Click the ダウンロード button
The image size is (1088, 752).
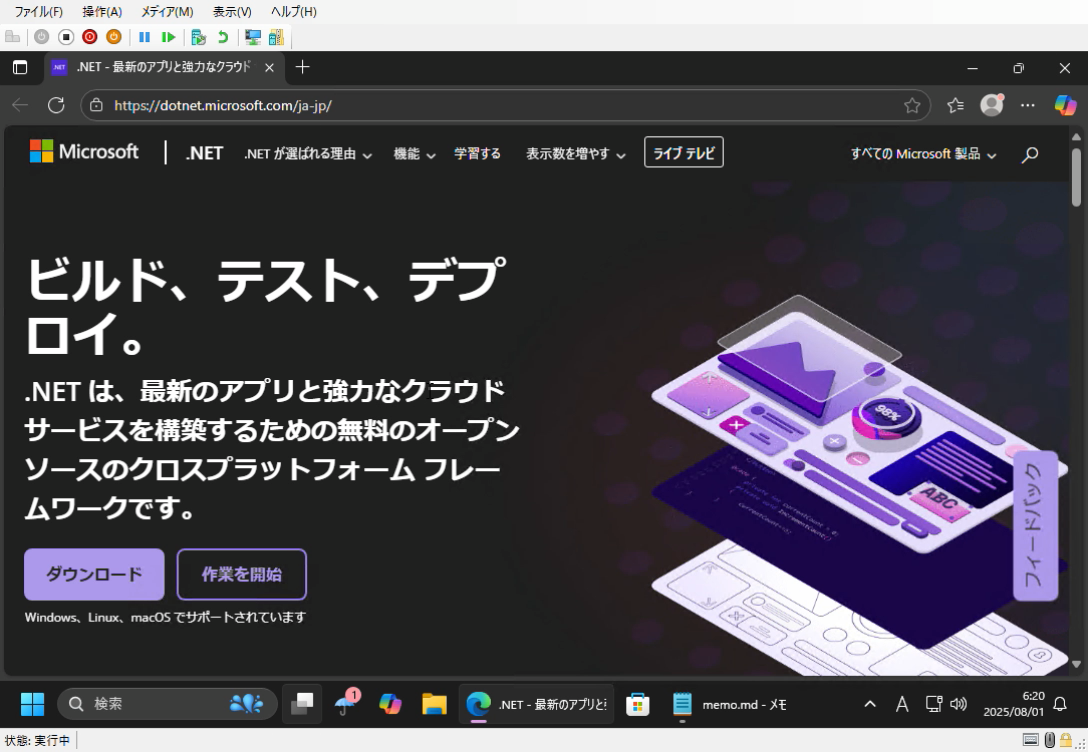coord(94,574)
